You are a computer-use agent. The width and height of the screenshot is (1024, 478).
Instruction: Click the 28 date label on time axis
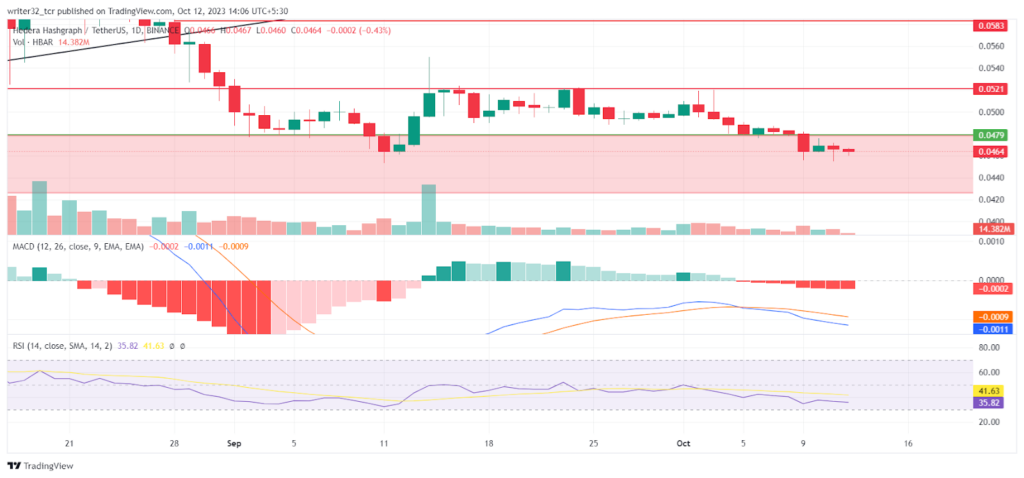174,443
